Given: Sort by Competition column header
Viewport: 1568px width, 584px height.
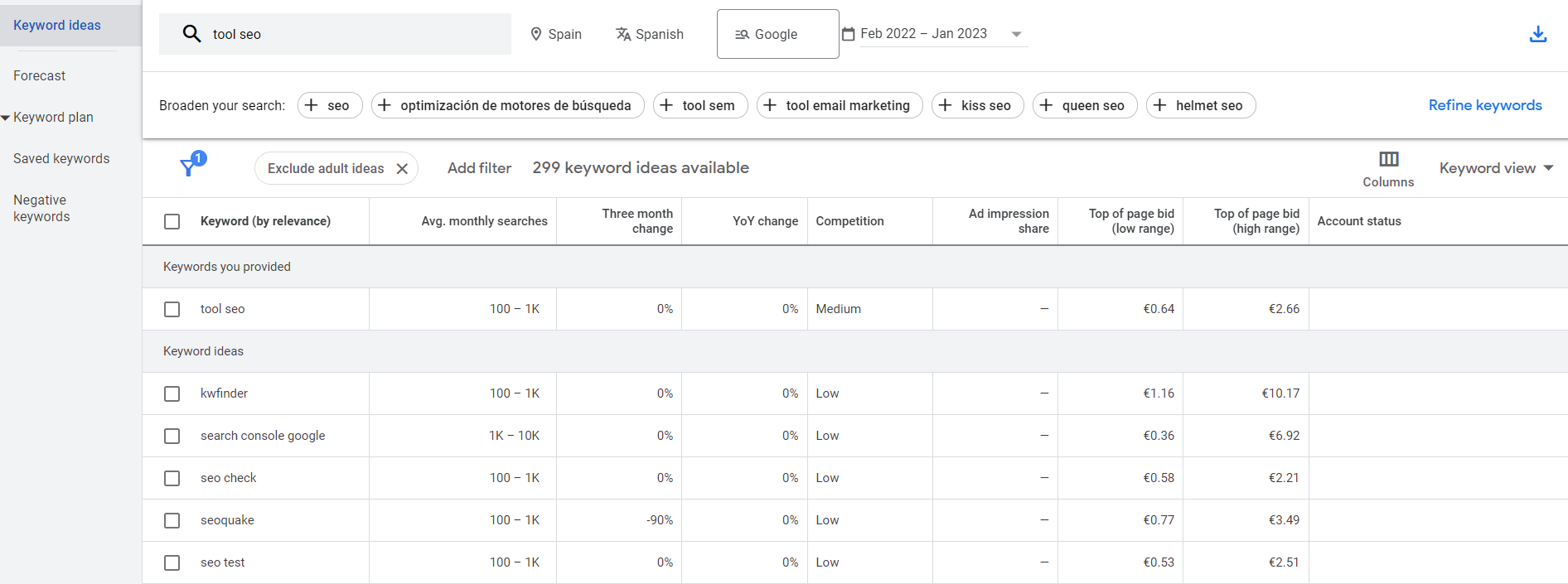Looking at the screenshot, I should 849,221.
